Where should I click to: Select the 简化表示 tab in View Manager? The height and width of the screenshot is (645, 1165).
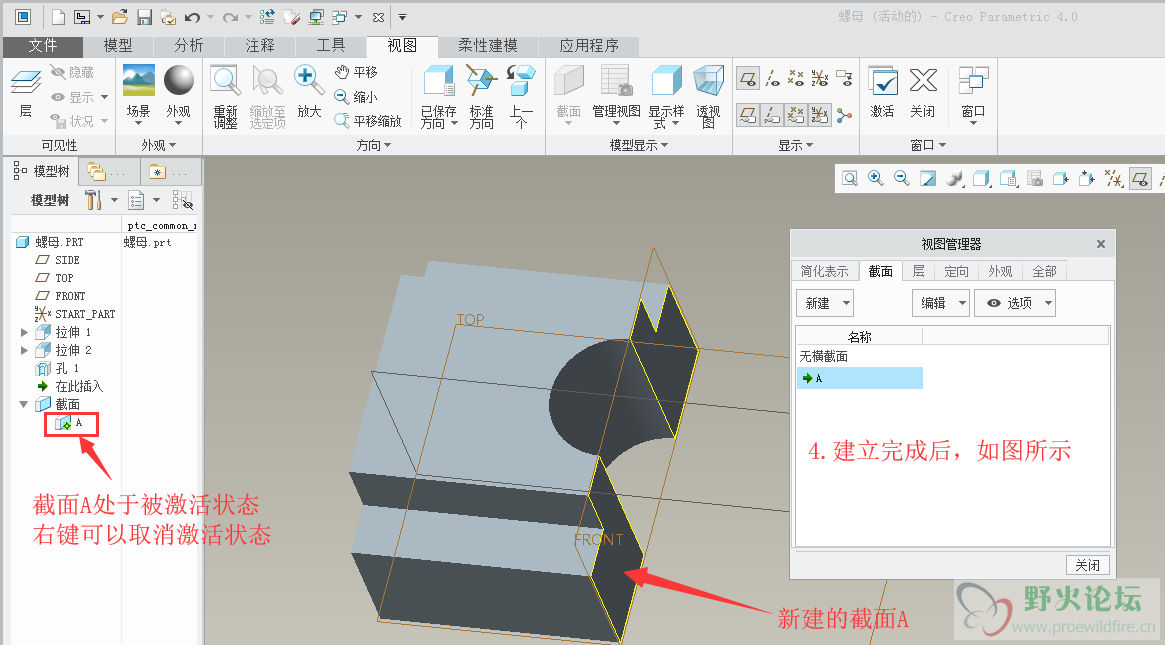click(825, 271)
